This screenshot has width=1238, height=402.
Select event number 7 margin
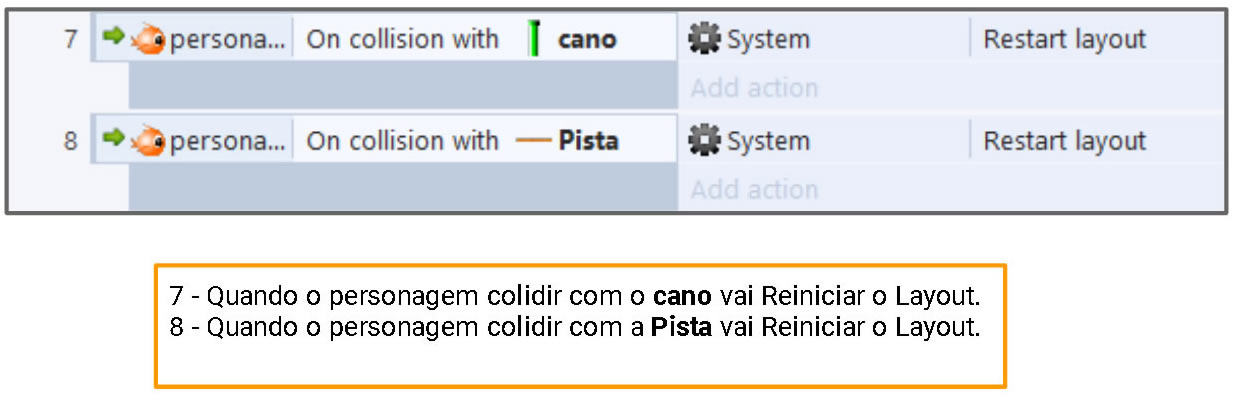[70, 40]
